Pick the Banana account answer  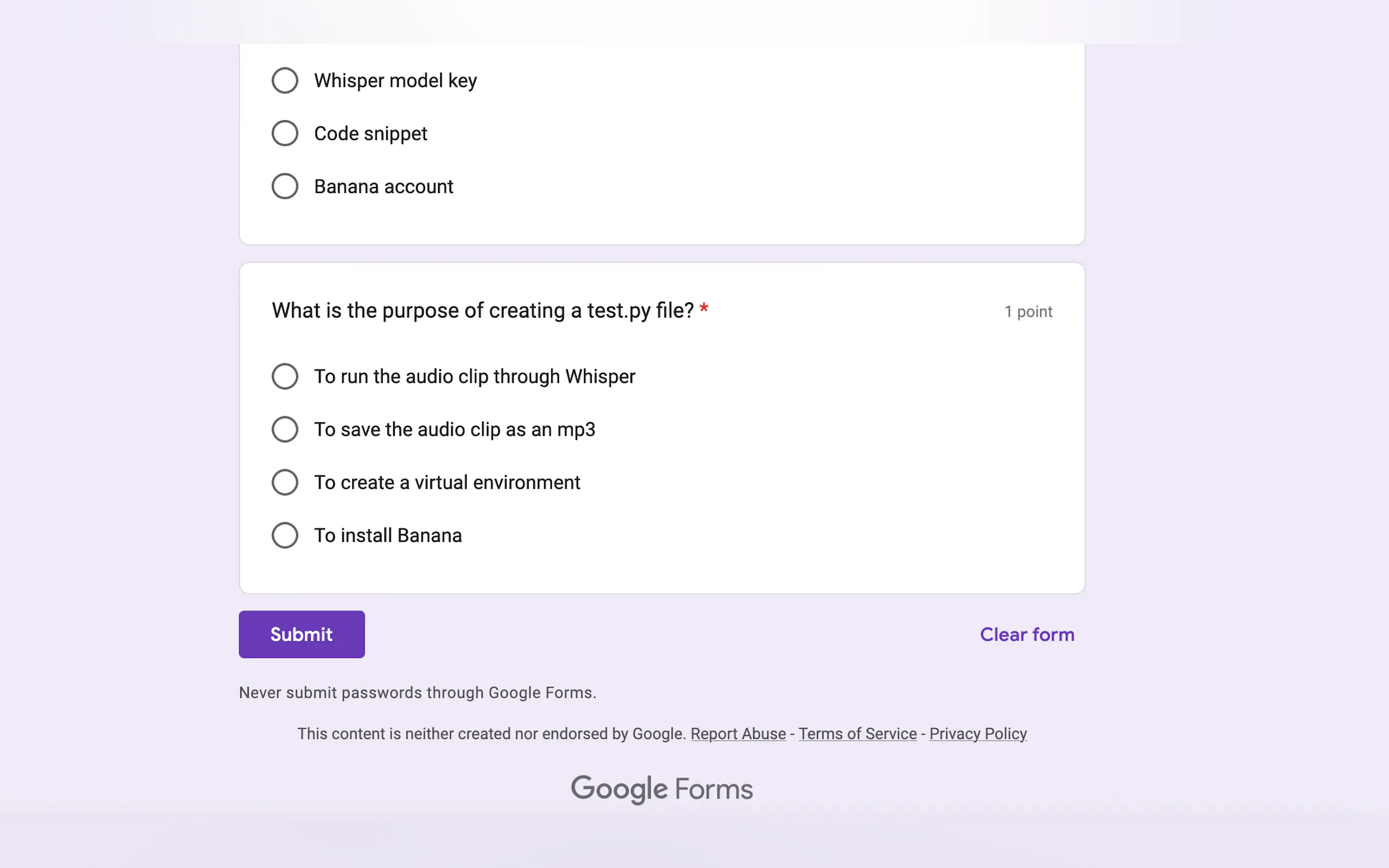tap(285, 186)
